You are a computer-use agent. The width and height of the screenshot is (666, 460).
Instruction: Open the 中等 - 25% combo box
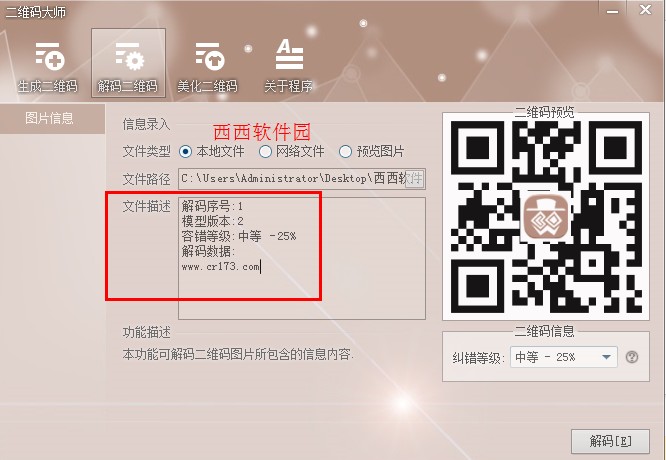[563, 357]
